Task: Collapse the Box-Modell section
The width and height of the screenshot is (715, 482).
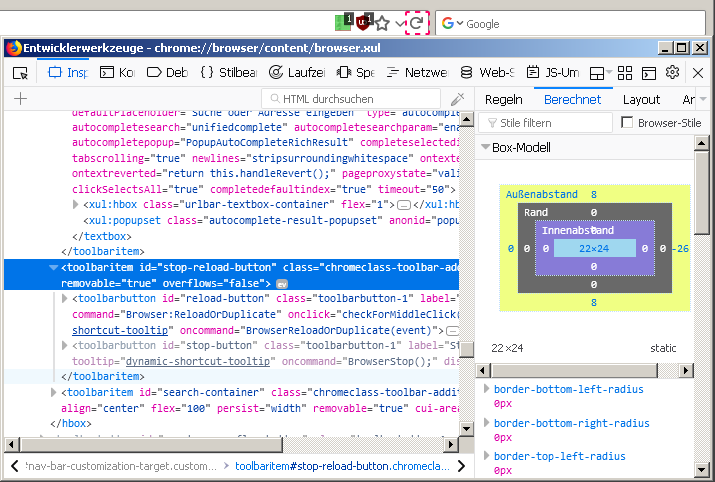Action: tap(486, 148)
